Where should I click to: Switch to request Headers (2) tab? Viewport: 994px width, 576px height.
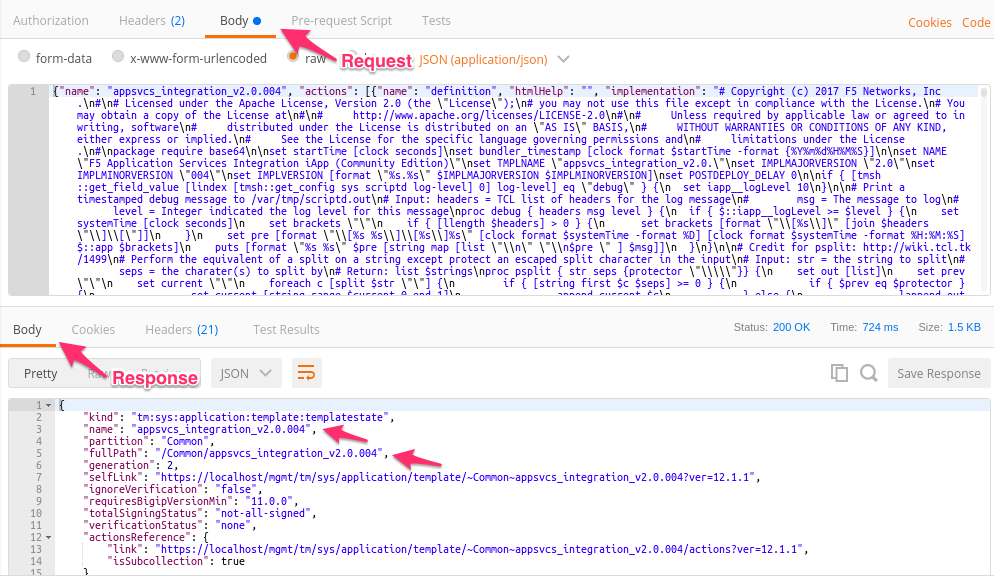click(x=152, y=20)
